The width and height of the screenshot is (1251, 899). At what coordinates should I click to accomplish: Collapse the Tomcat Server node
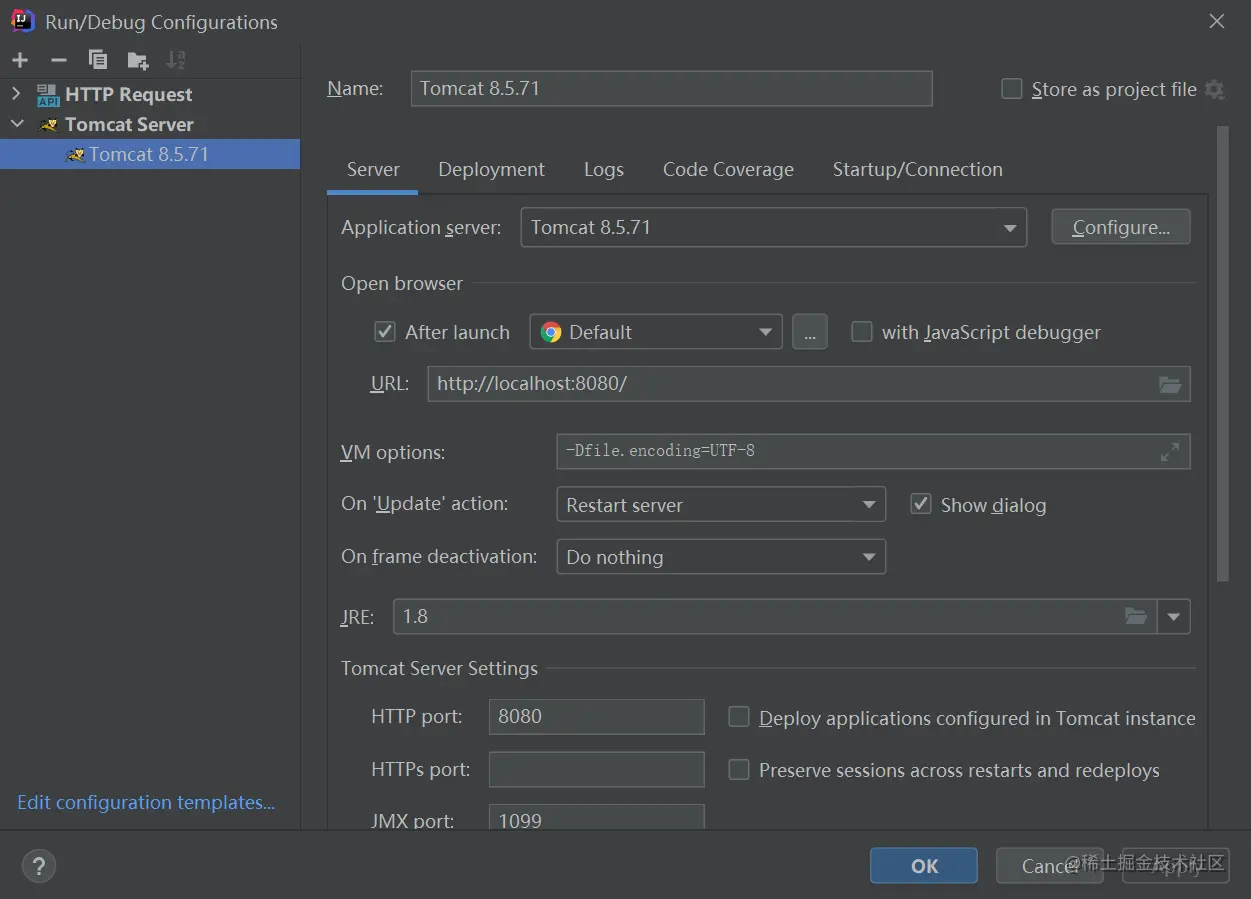point(17,124)
